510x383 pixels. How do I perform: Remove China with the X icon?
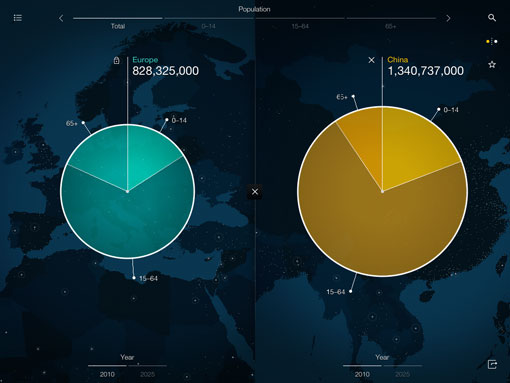coord(371,60)
